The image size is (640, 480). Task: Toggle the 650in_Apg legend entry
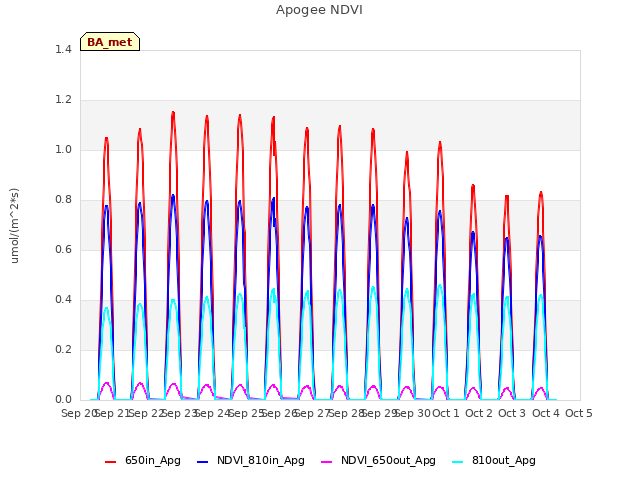coord(142,461)
